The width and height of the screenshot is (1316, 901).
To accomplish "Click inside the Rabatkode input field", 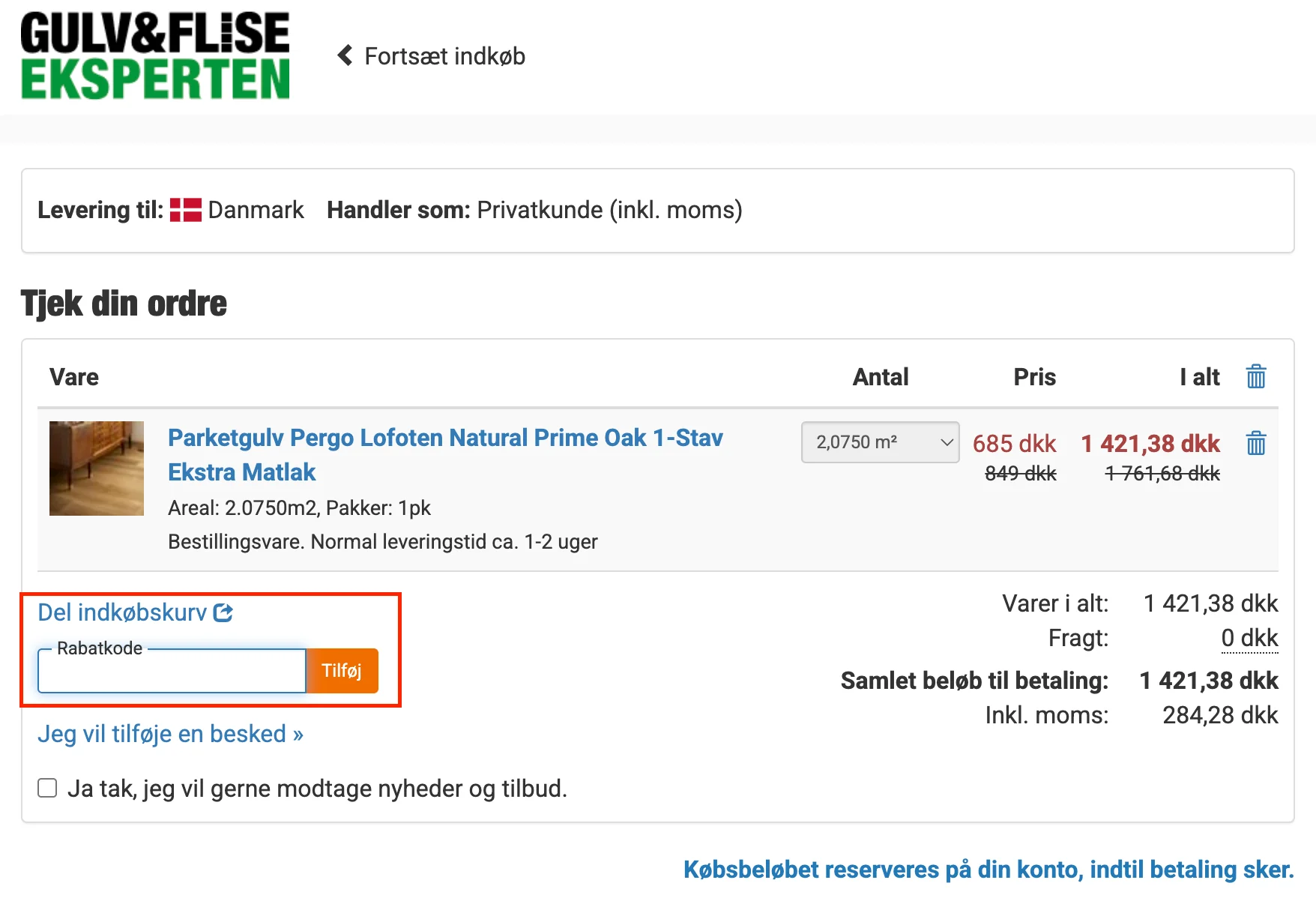I will (x=171, y=671).
